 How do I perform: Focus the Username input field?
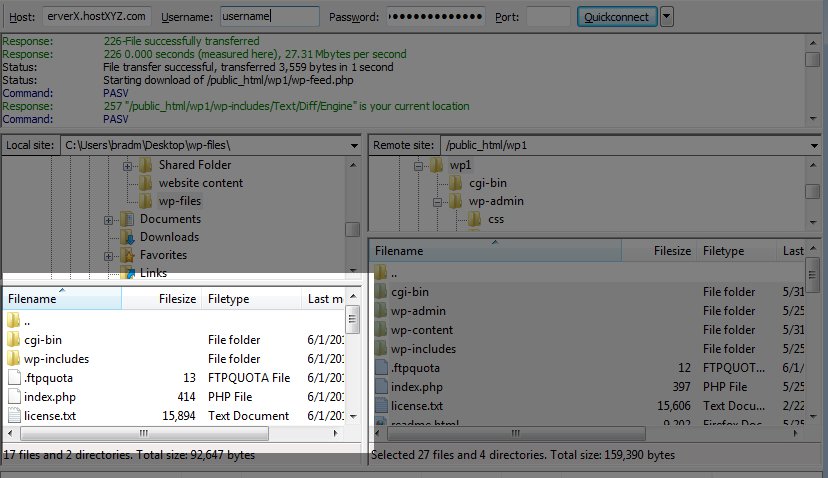[x=269, y=16]
